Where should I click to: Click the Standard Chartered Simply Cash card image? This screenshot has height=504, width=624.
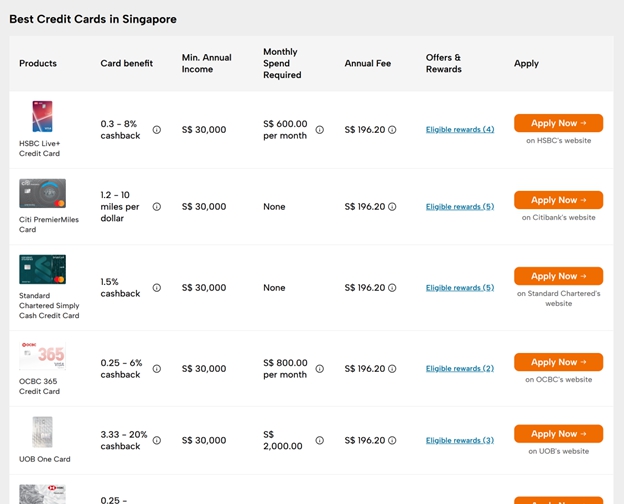43,270
